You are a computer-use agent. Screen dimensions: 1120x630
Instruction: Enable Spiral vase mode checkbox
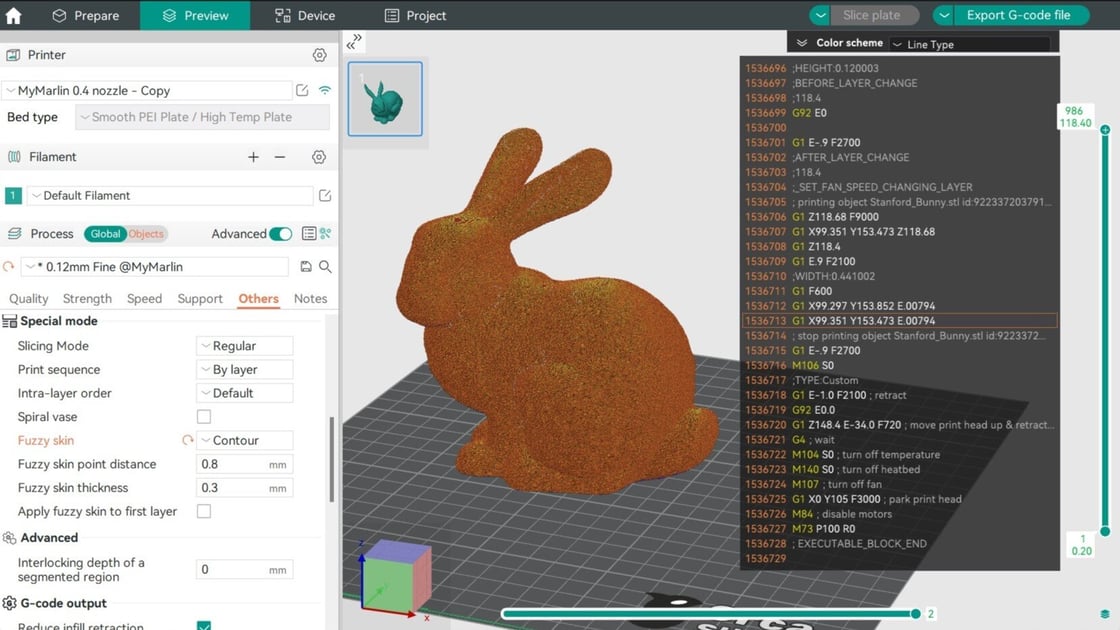tap(204, 416)
